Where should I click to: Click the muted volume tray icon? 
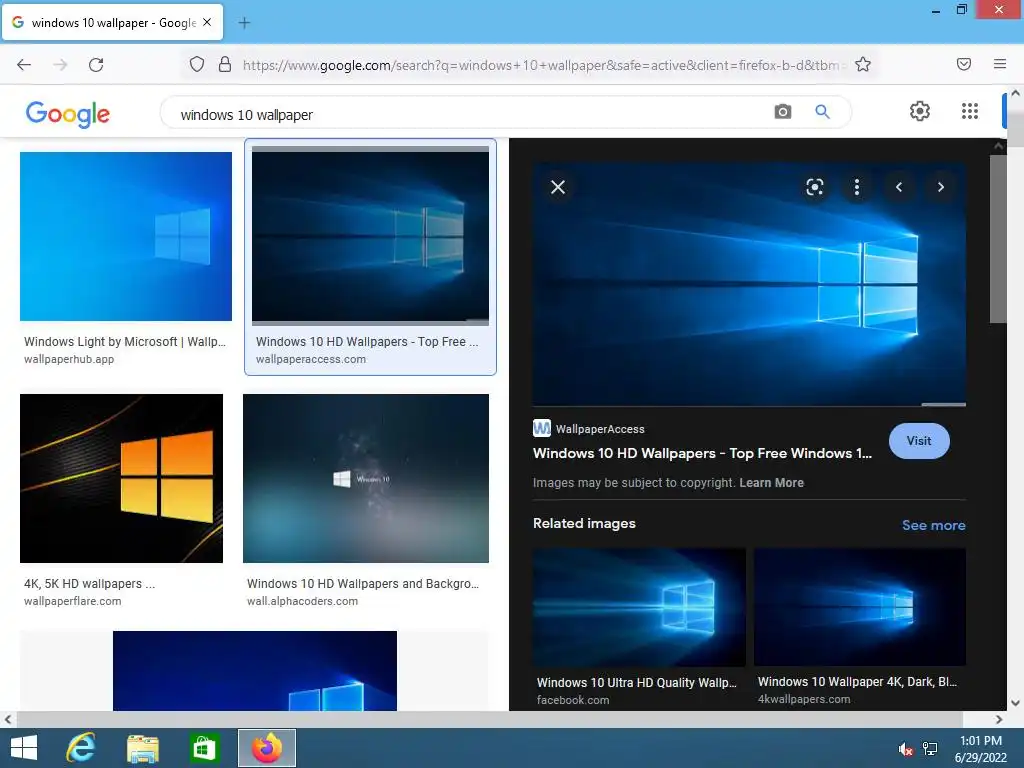(905, 749)
